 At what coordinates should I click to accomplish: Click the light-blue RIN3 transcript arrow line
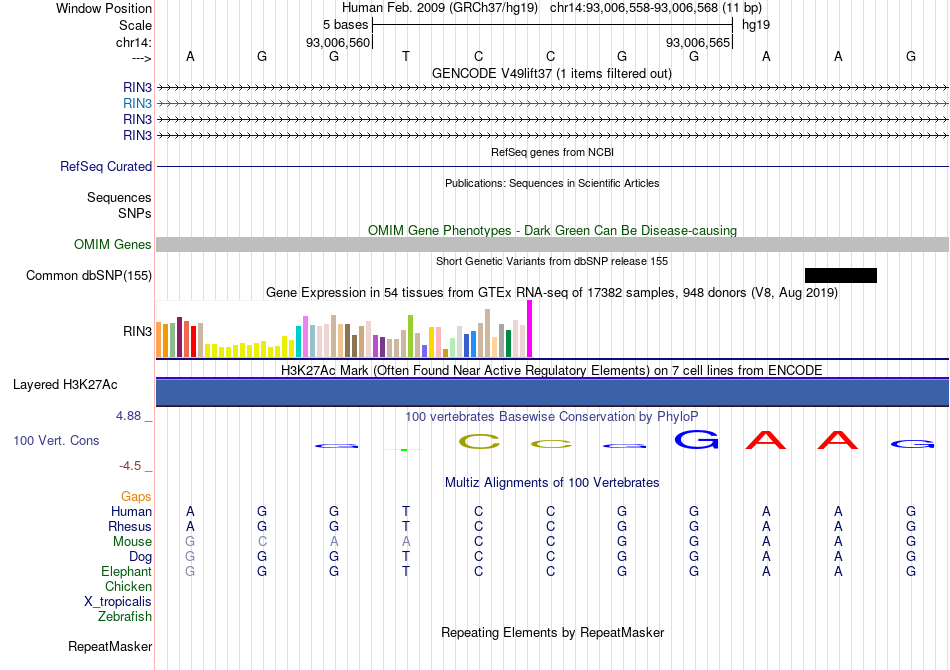pos(552,104)
